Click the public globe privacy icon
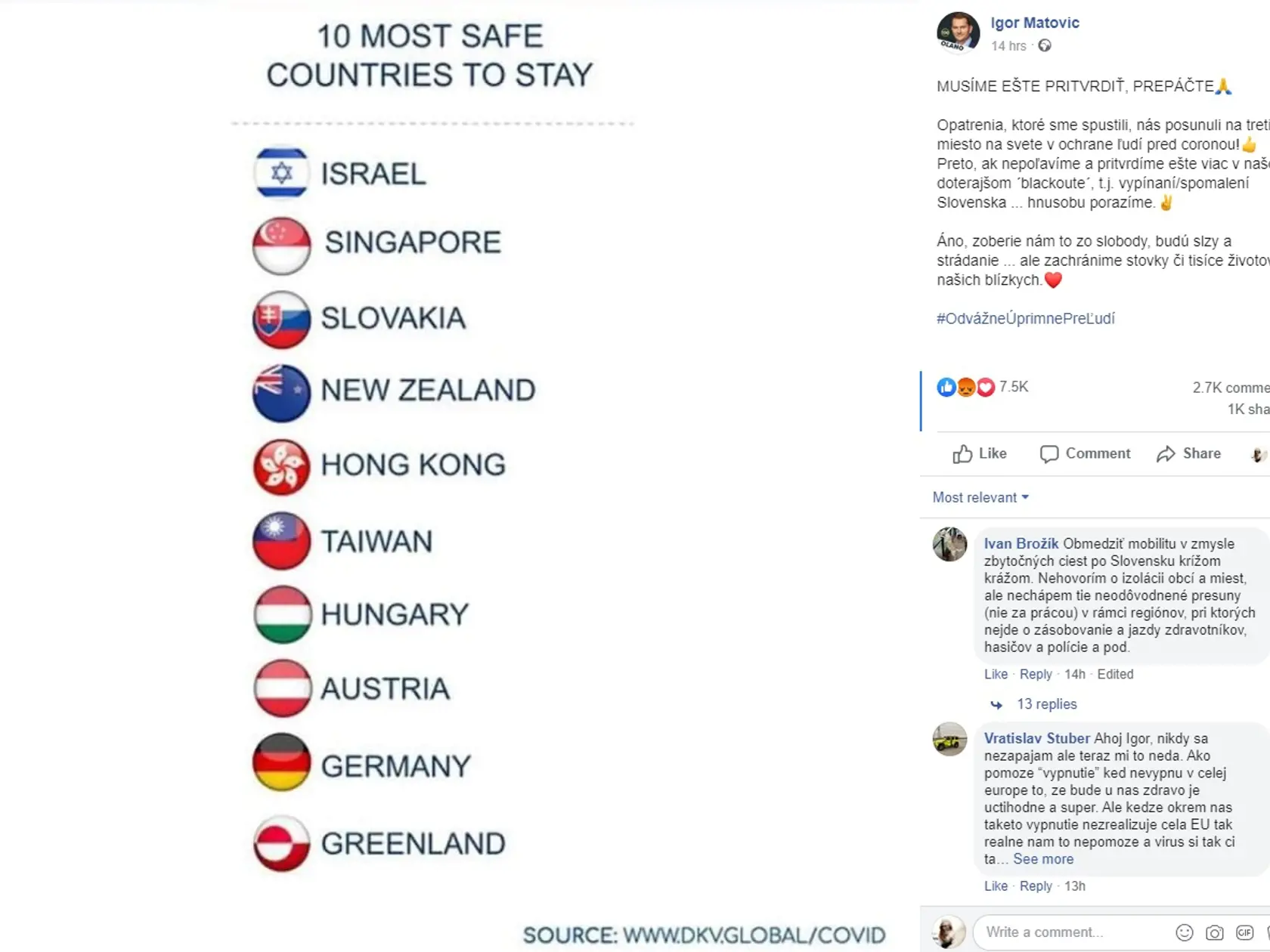1270x952 pixels. coord(1045,46)
